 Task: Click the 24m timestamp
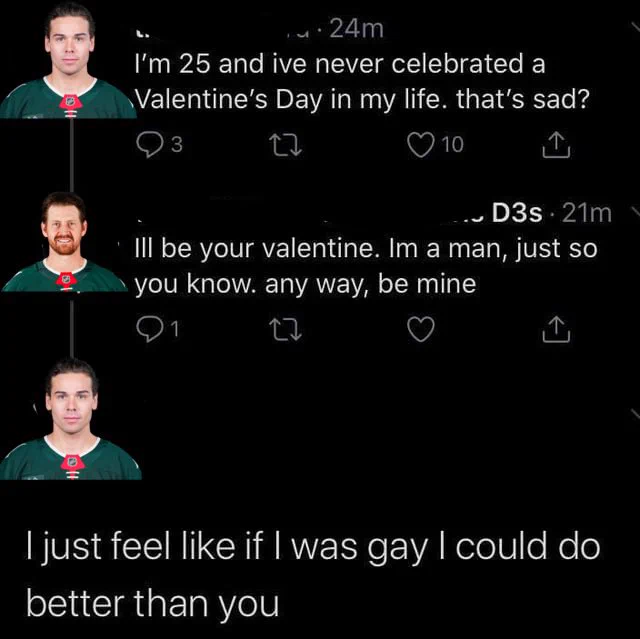356,29
